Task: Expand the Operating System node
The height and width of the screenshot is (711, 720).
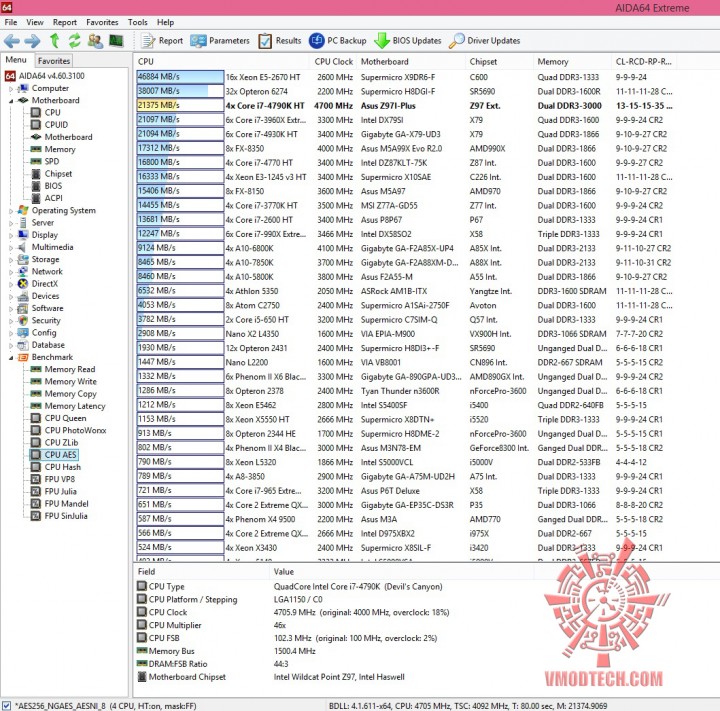Action: (x=11, y=211)
